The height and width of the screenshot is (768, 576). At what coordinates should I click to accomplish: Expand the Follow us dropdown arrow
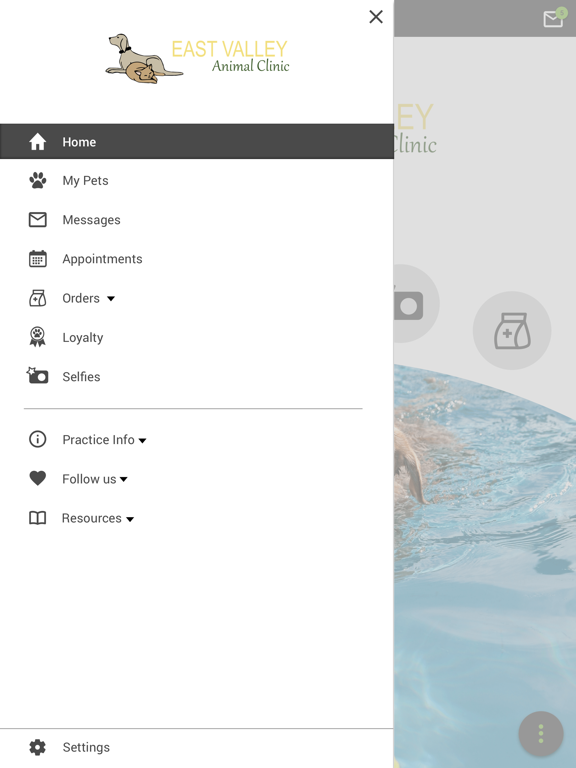point(124,480)
